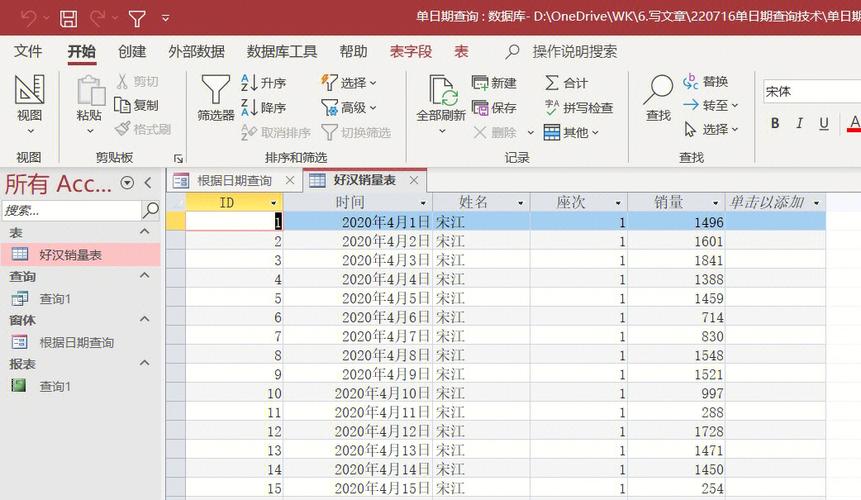Toggle 切换筛选 filter

(356, 132)
